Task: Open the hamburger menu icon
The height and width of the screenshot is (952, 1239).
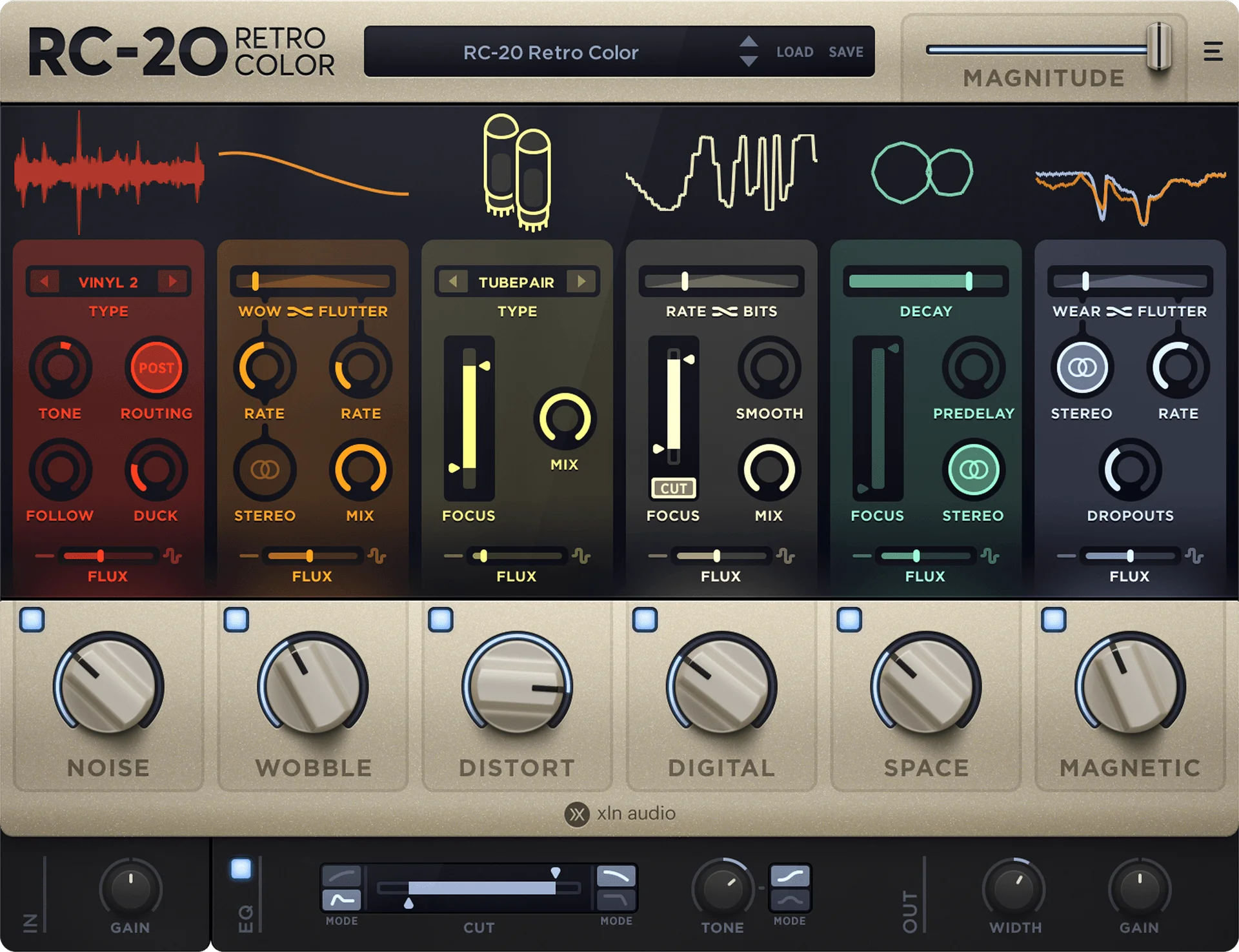Action: [x=1213, y=52]
